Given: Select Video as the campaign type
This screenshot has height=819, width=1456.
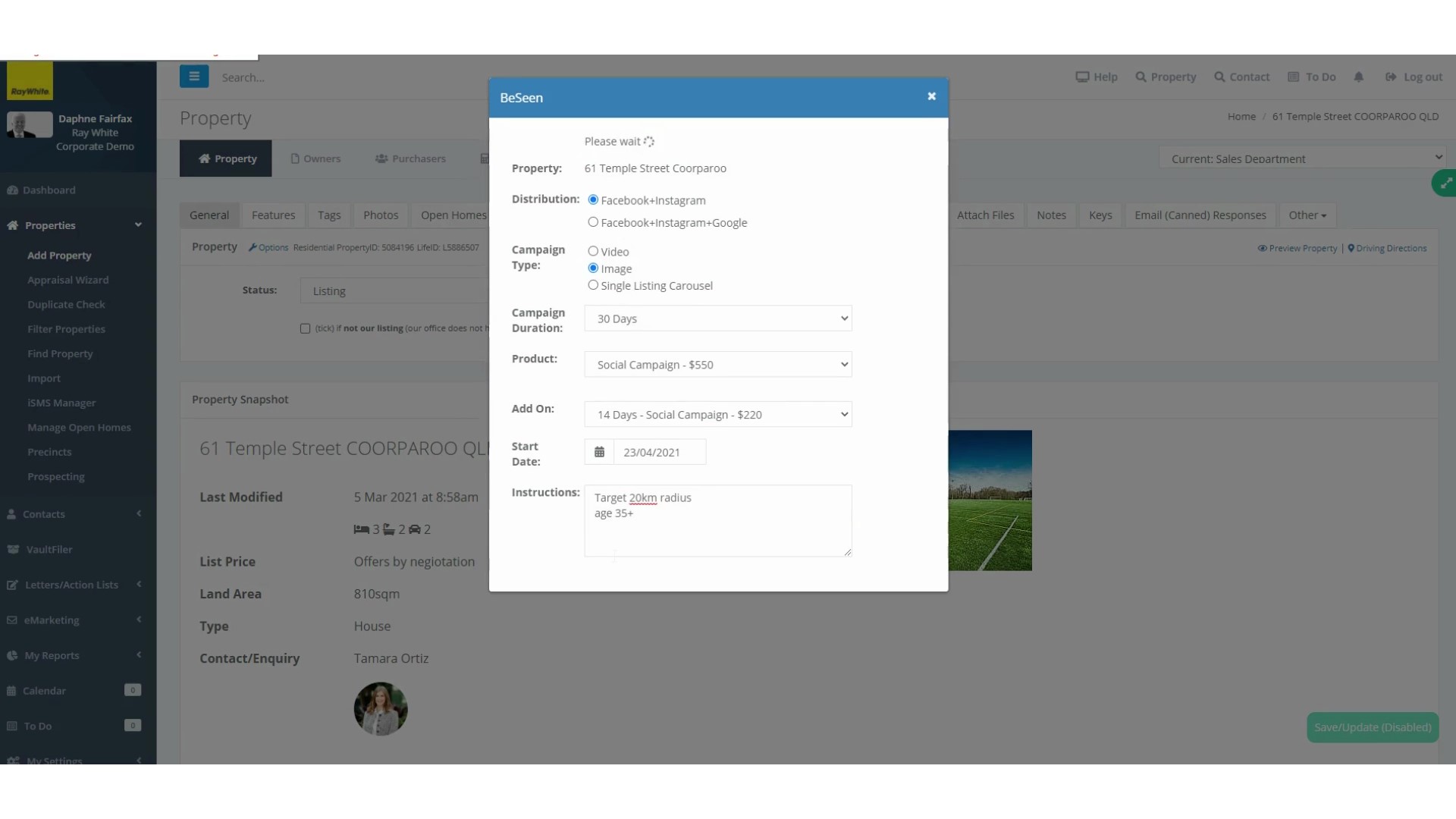Looking at the screenshot, I should pyautogui.click(x=592, y=250).
